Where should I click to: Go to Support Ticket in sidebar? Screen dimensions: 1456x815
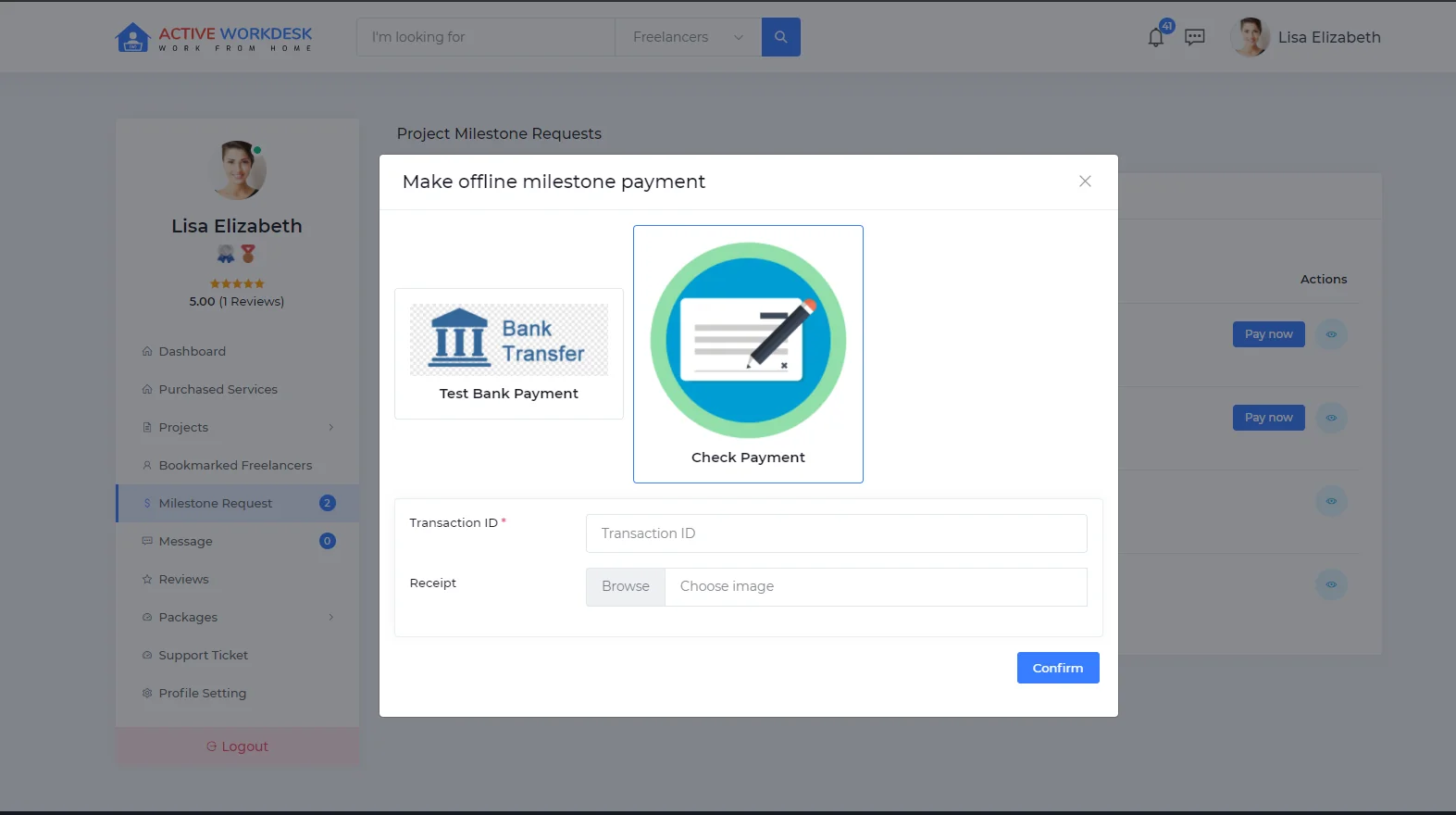point(203,655)
